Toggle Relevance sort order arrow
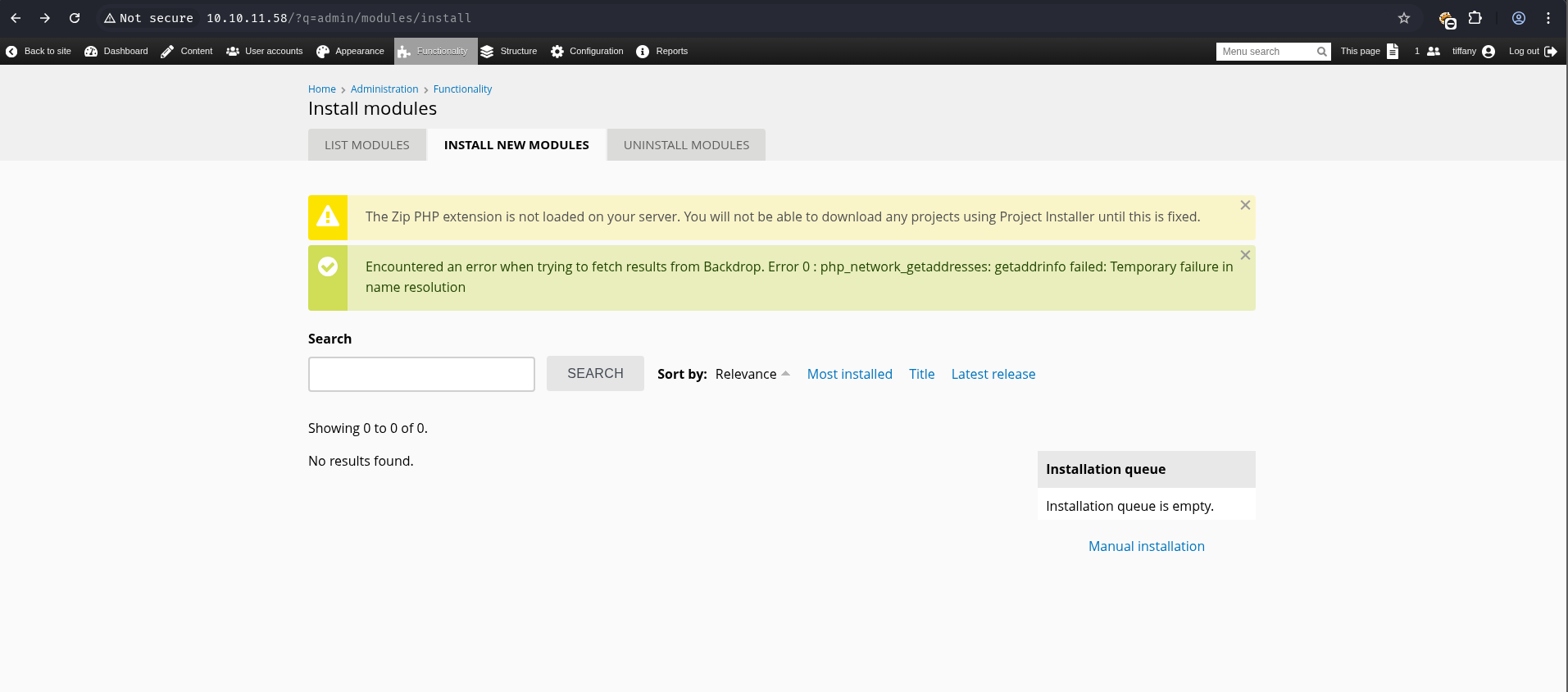The image size is (1568, 692). [785, 374]
